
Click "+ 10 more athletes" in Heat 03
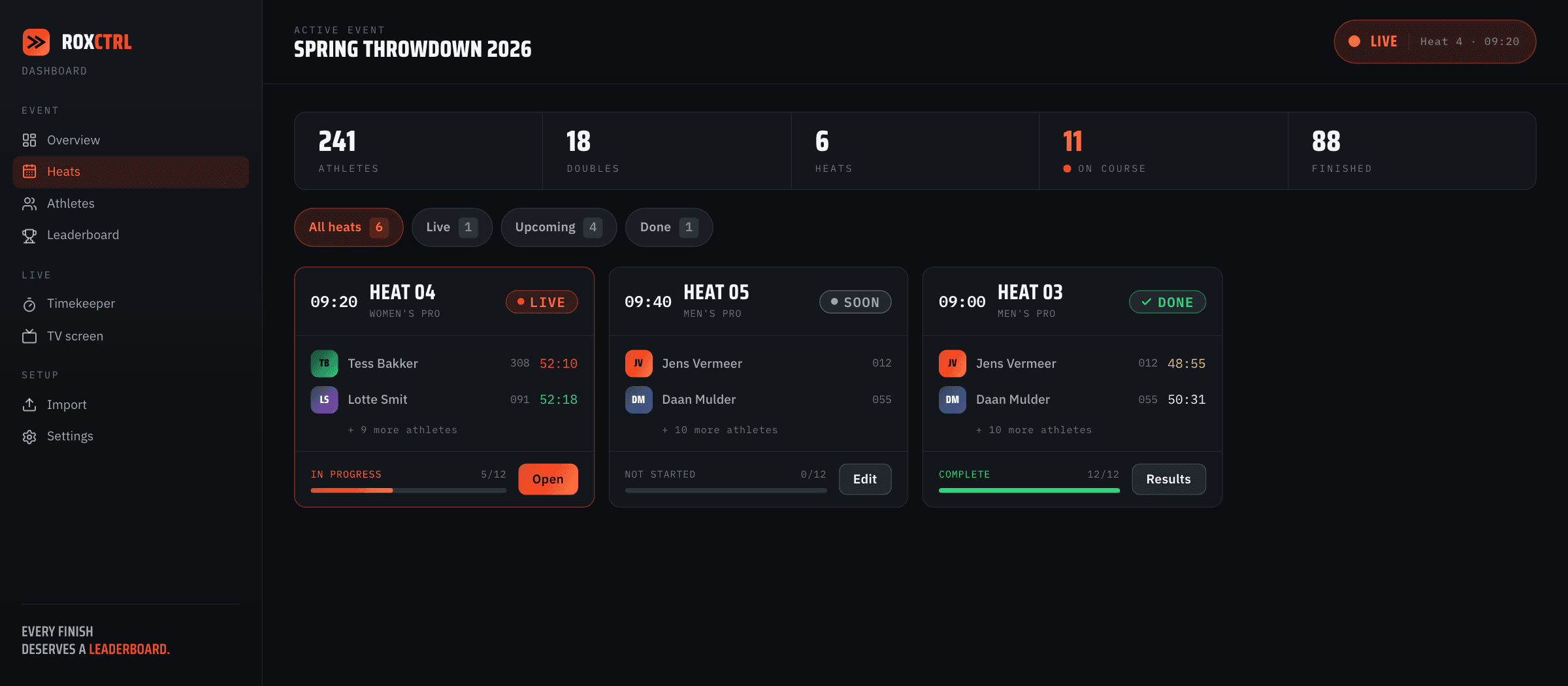1034,430
